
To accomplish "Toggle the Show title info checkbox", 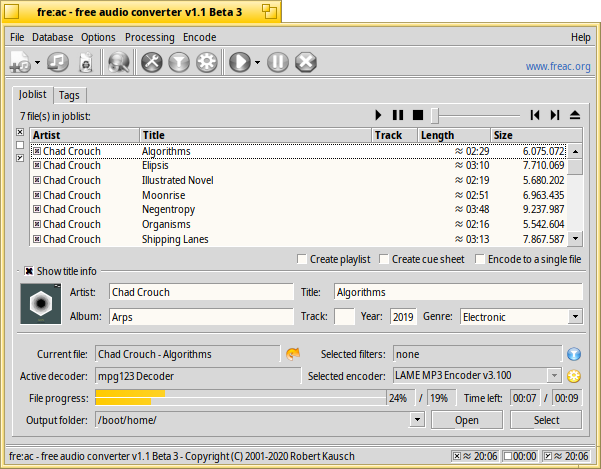I will pos(29,271).
